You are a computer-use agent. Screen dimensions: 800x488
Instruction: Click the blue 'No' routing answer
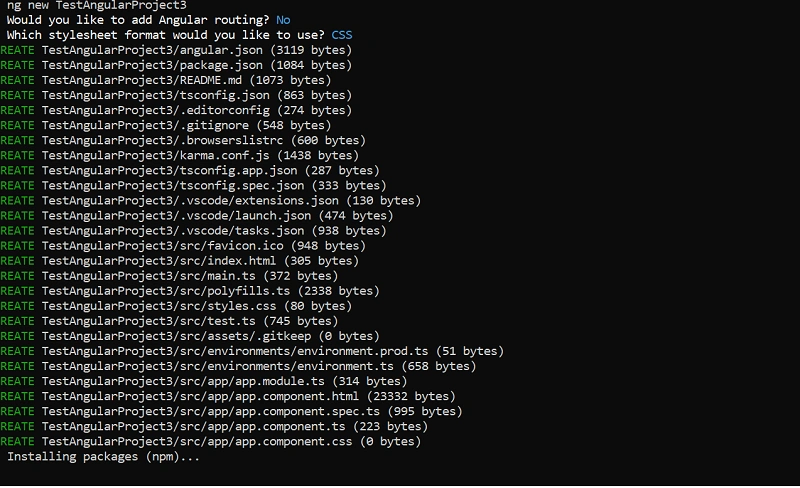283,20
